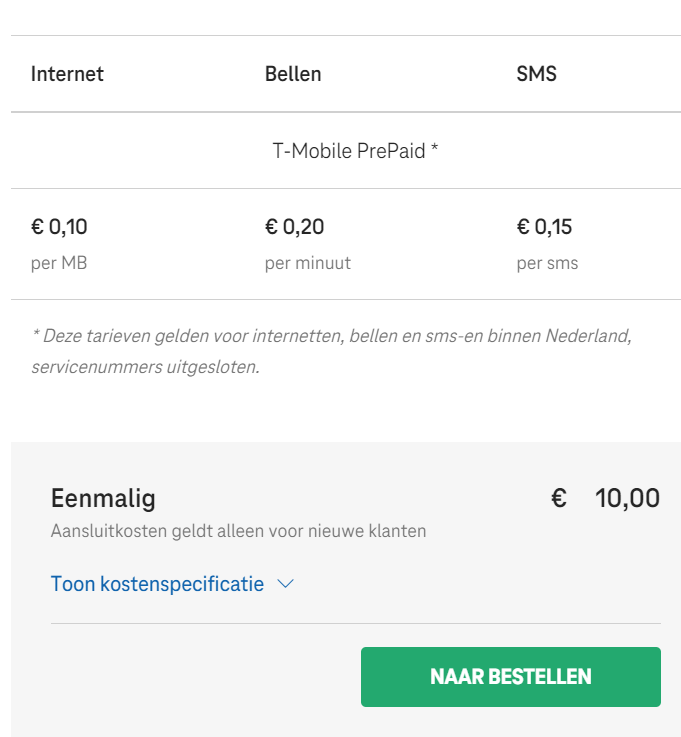This screenshot has height=737, width=681.
Task: Click the servicenummers uitgesloten footnote line
Action: (x=145, y=367)
